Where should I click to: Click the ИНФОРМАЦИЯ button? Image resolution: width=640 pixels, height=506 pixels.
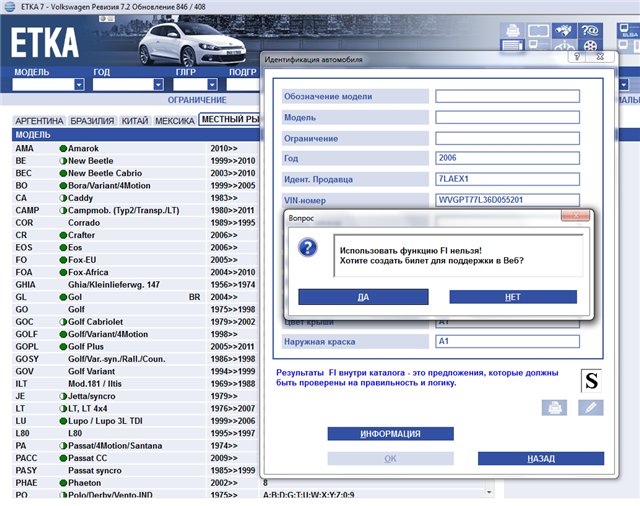[x=390, y=434]
